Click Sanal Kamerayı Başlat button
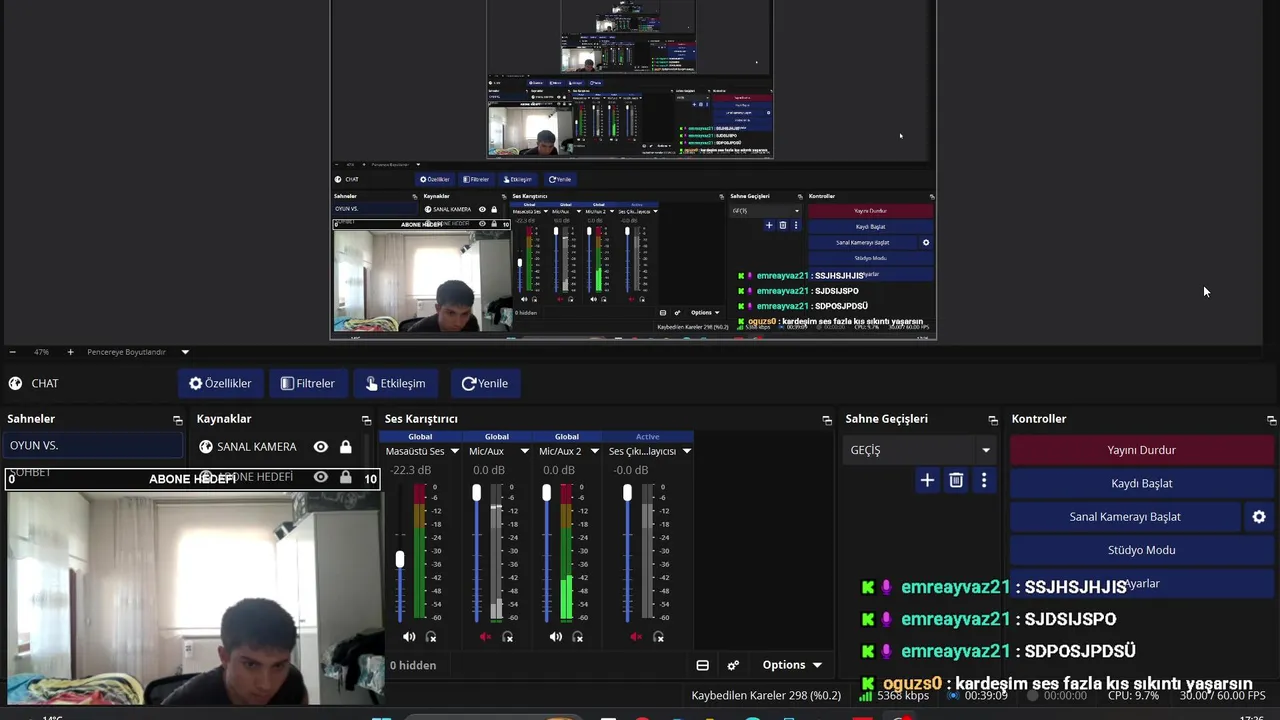The image size is (1280, 720). pos(1125,517)
